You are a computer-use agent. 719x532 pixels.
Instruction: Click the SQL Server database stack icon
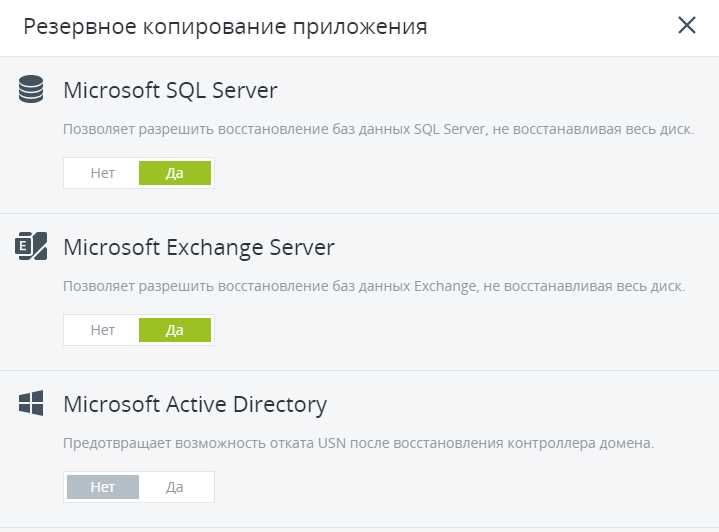pyautogui.click(x=32, y=91)
